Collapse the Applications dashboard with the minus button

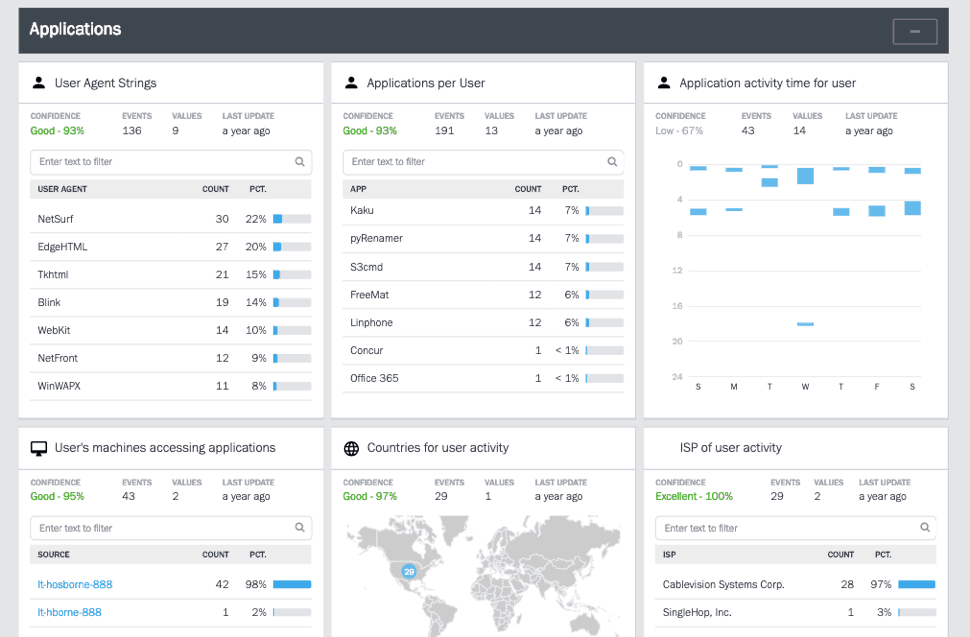point(915,30)
